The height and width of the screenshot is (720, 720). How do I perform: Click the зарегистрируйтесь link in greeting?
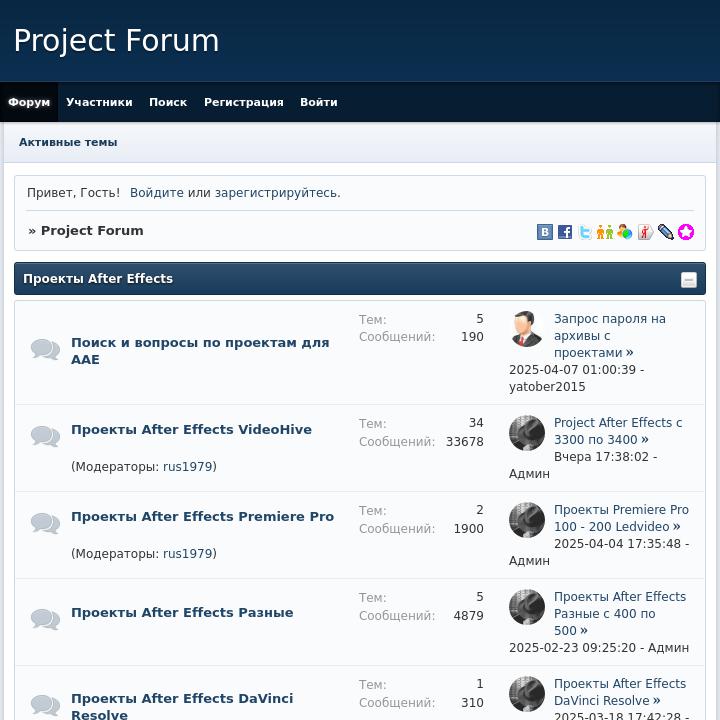[x=277, y=193]
